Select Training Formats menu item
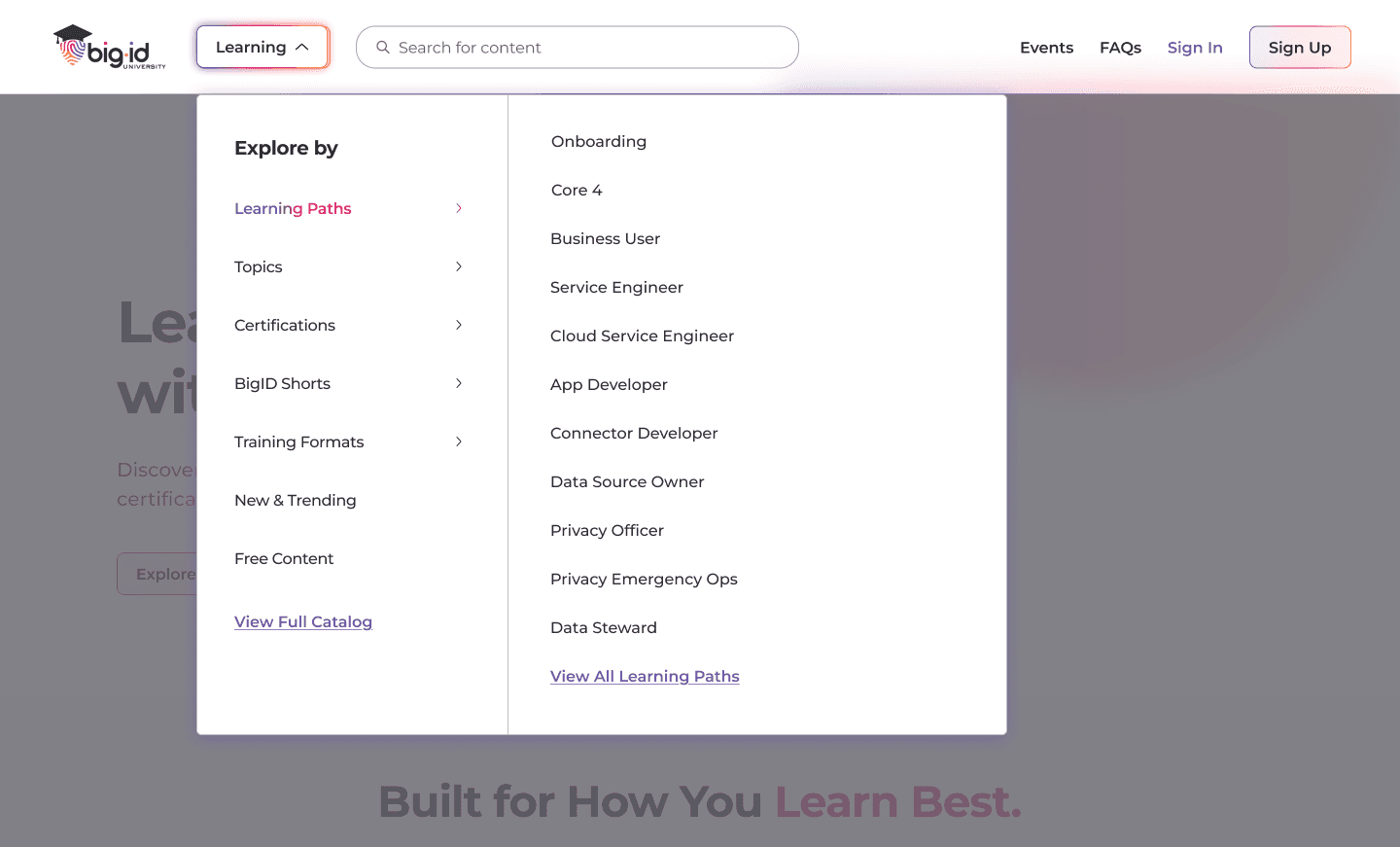 click(298, 441)
